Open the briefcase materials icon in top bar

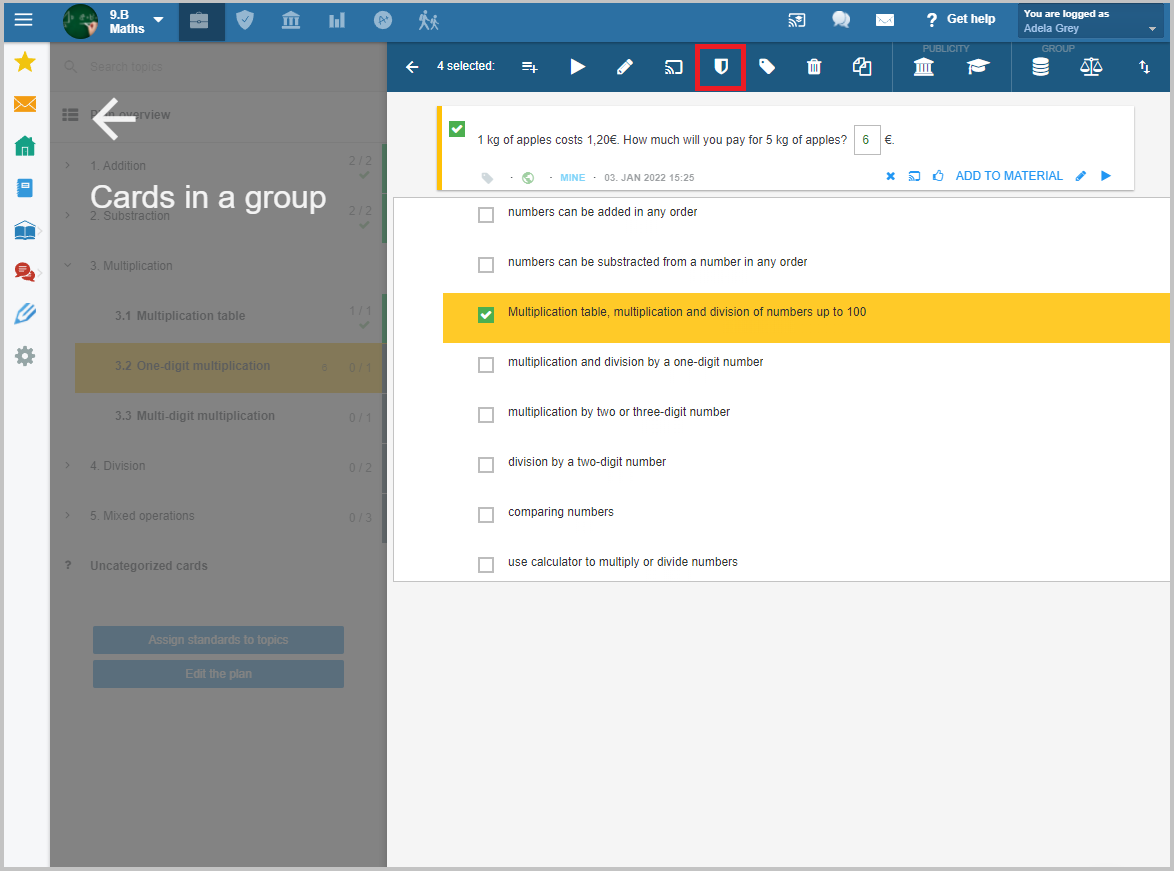(199, 21)
